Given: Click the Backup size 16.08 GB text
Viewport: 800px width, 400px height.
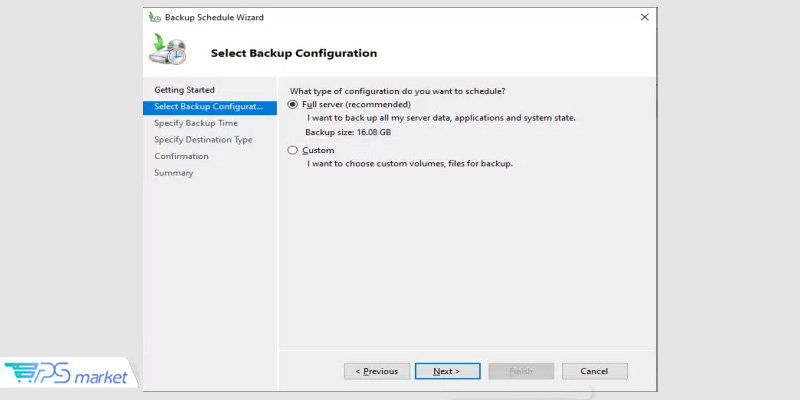Looking at the screenshot, I should (x=348, y=131).
